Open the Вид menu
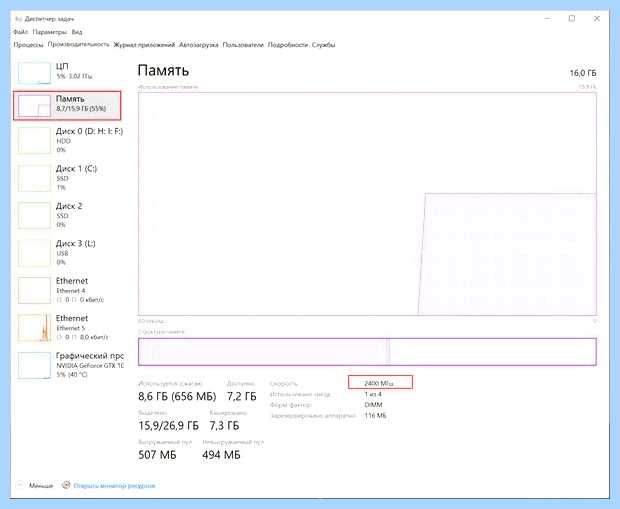This screenshot has height=509, width=620. [x=77, y=32]
